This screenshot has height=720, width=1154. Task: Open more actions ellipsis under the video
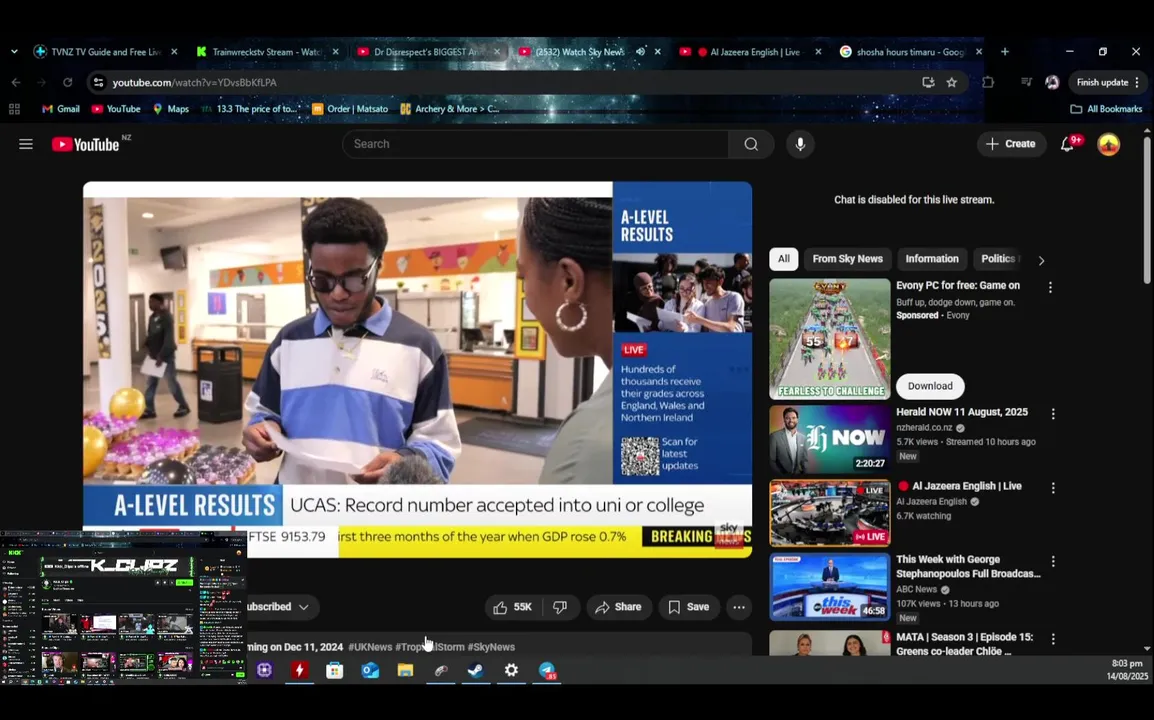pos(738,607)
